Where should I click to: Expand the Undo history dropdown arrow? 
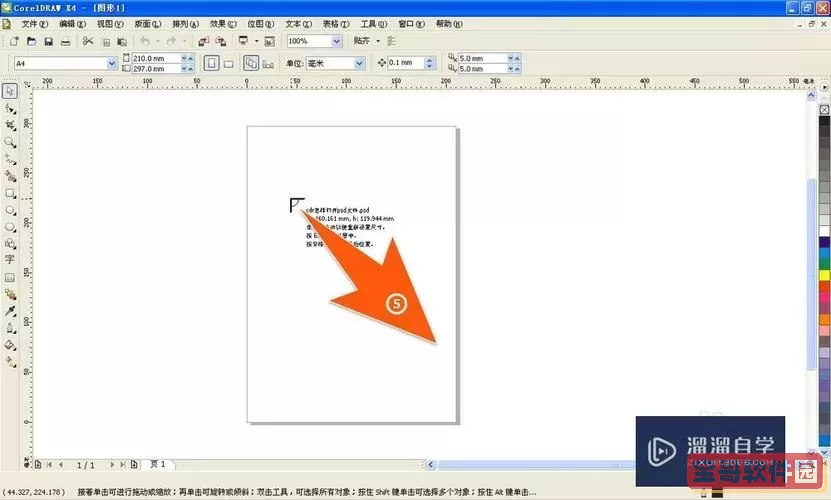coord(157,41)
